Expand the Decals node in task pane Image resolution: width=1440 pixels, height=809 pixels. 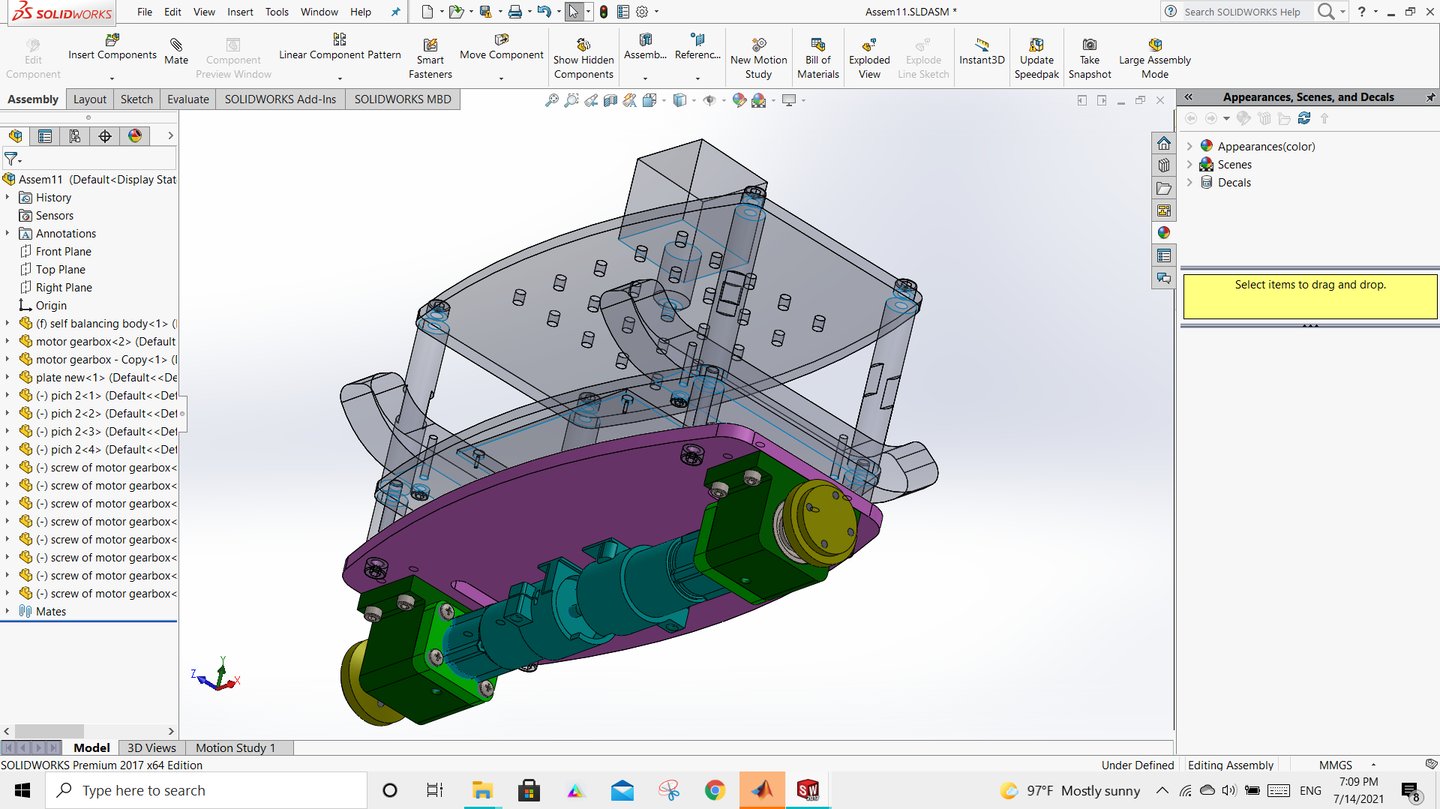point(1189,183)
